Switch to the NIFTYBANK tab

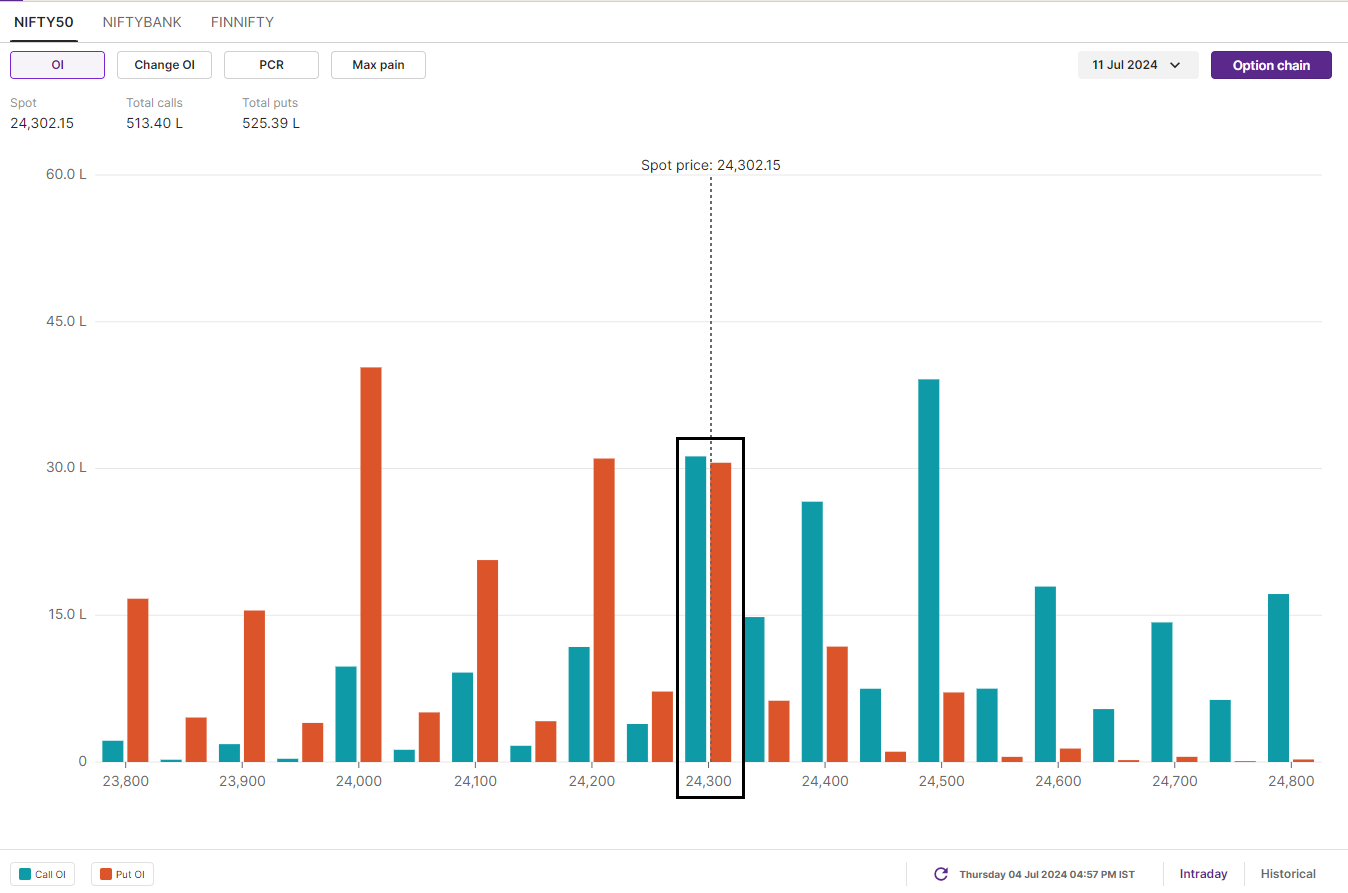142,22
